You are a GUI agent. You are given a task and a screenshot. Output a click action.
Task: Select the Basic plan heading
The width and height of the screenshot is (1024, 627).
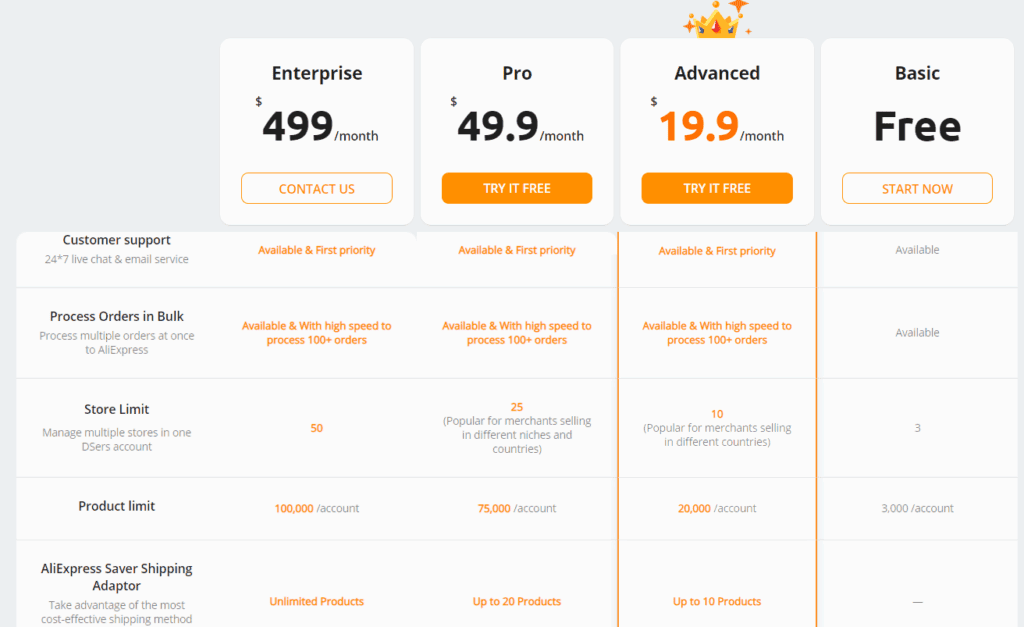(918, 73)
